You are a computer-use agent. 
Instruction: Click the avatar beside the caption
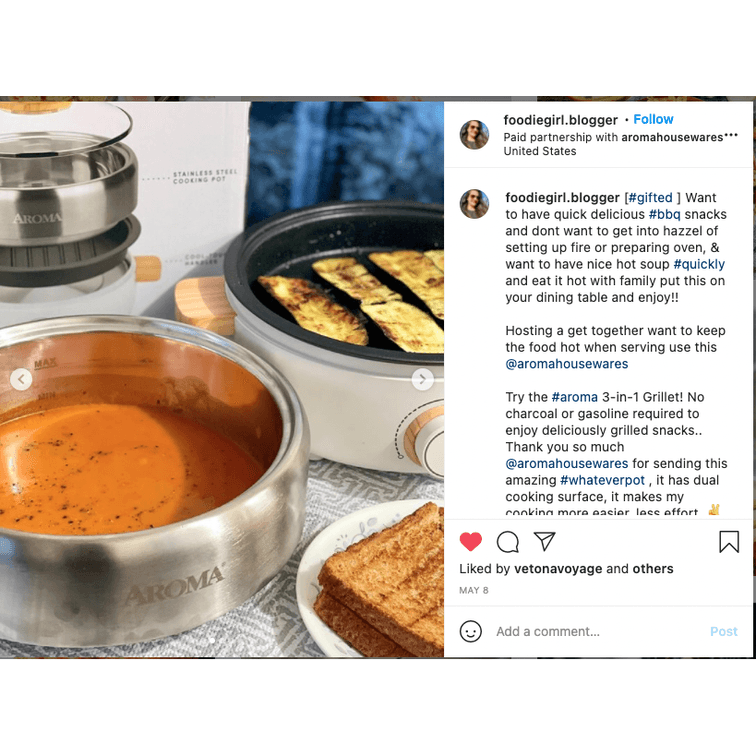pos(474,203)
